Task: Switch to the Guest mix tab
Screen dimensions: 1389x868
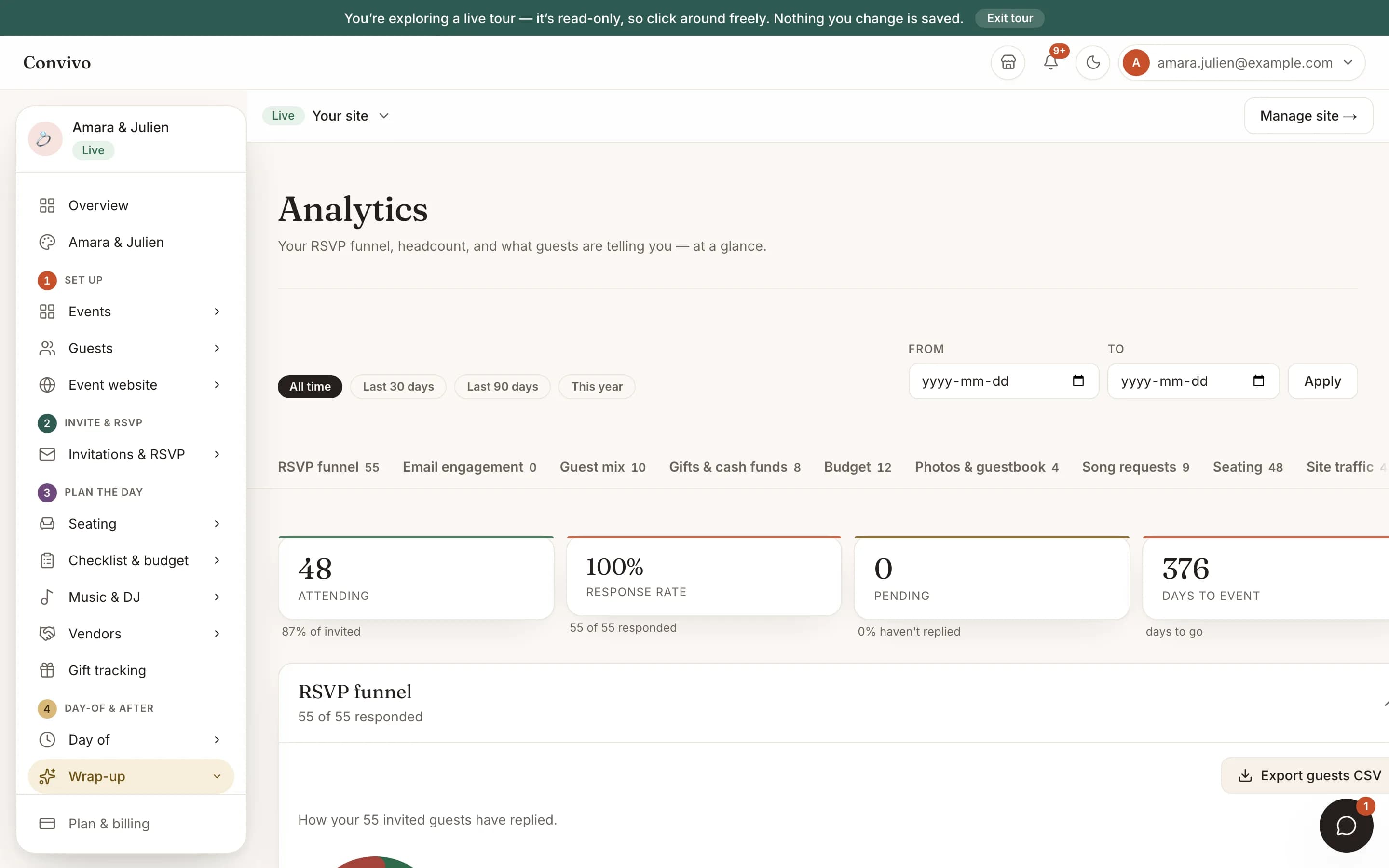Action: click(603, 467)
